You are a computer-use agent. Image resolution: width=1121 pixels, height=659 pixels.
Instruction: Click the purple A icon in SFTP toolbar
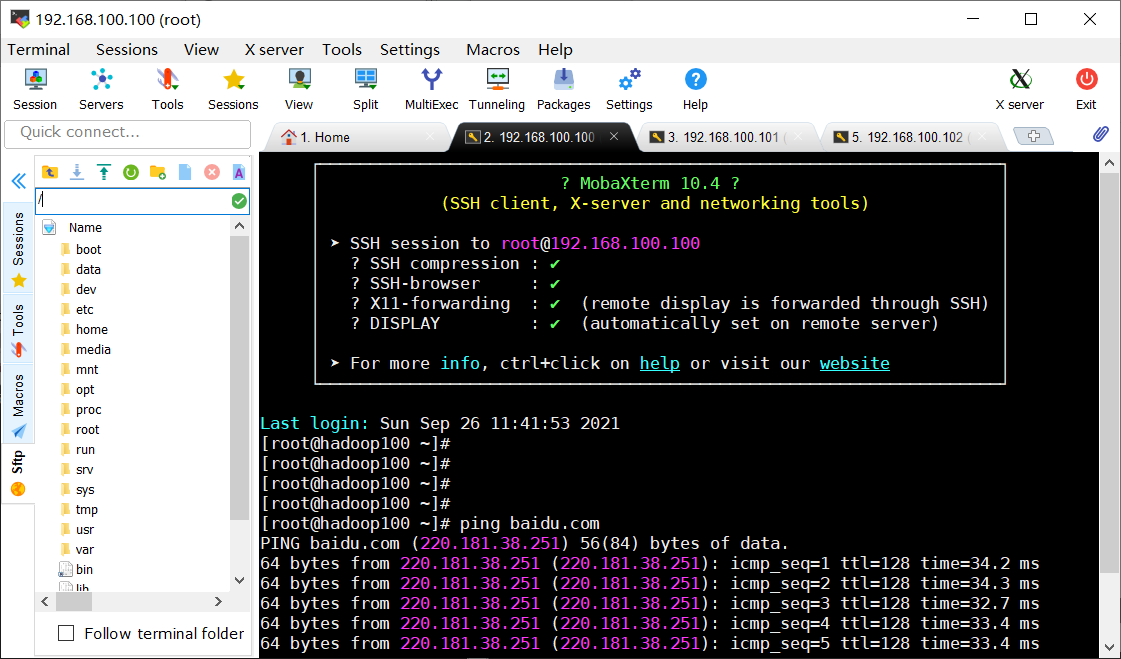tap(239, 172)
